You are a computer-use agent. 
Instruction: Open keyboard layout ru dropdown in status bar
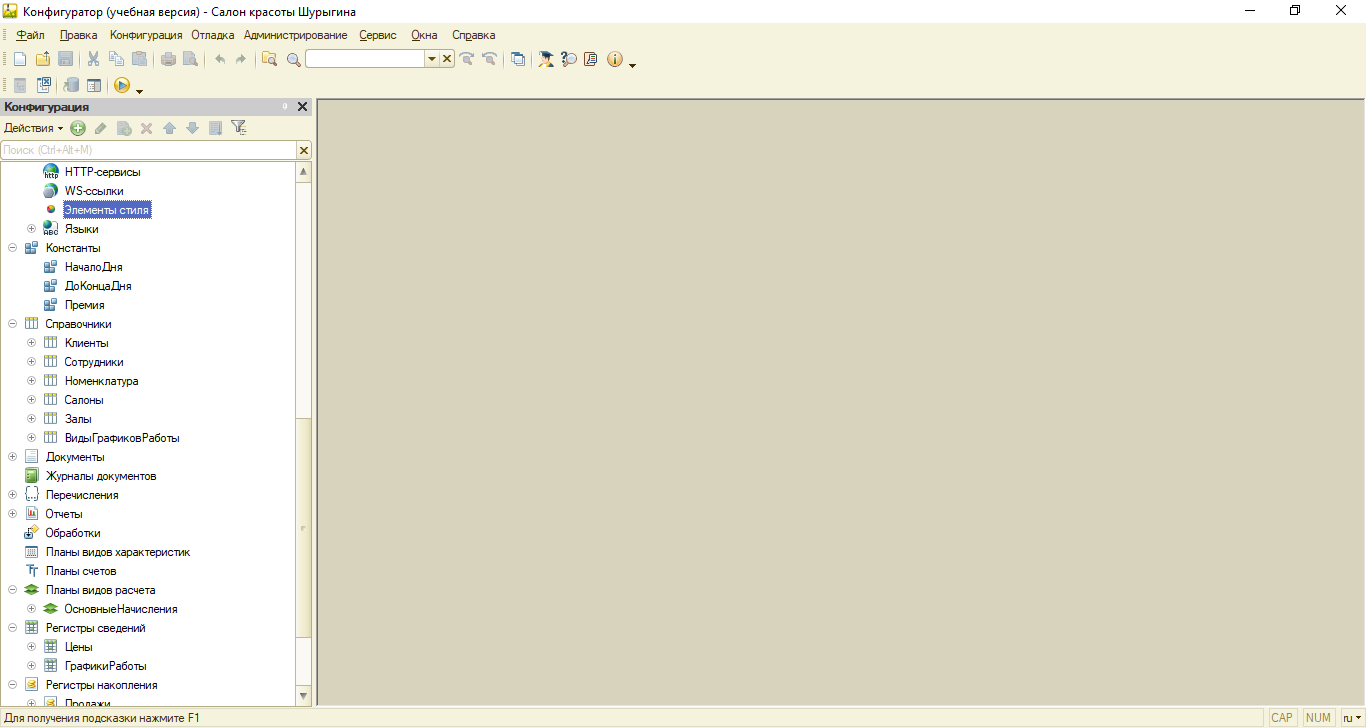[x=1352, y=718]
